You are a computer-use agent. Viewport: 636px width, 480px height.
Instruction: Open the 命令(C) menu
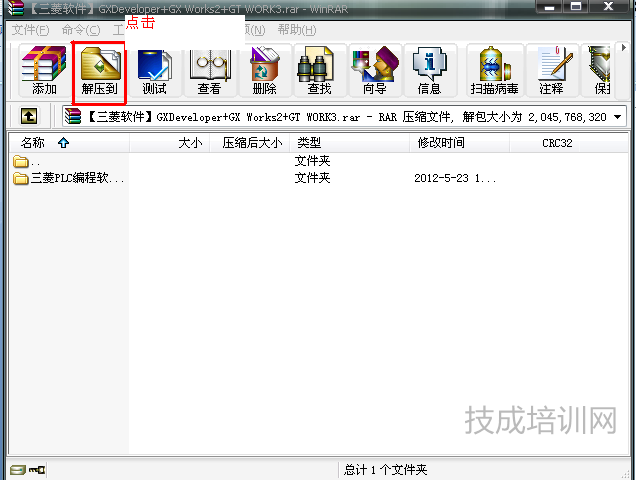(x=80, y=30)
